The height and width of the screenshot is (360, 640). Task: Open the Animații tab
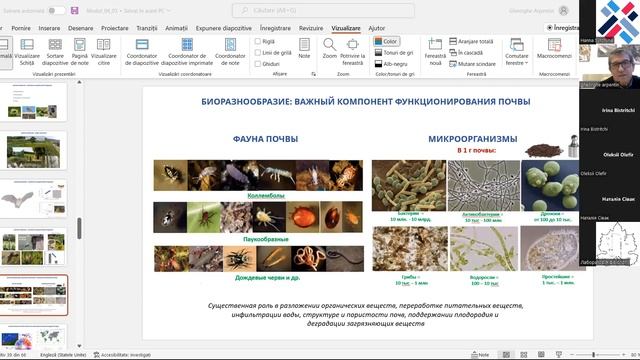(x=176, y=28)
